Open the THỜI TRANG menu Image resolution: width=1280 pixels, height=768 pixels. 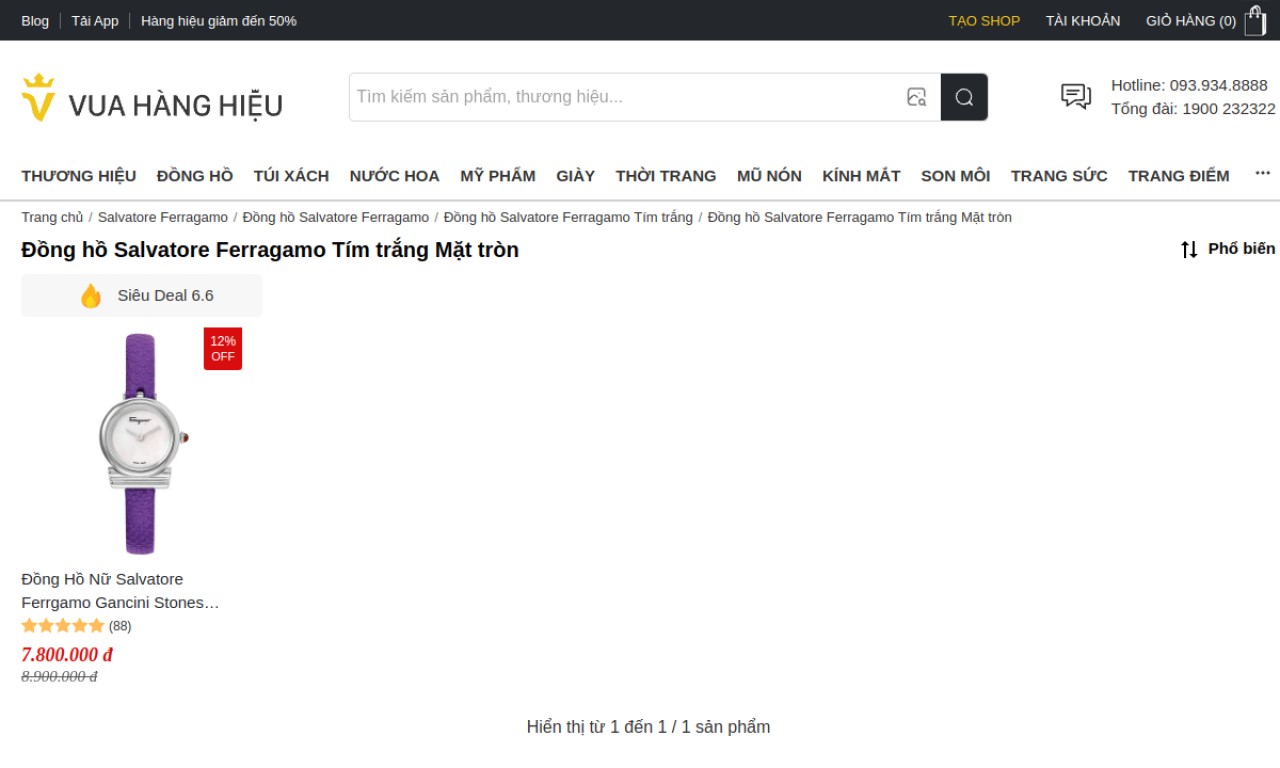point(666,176)
